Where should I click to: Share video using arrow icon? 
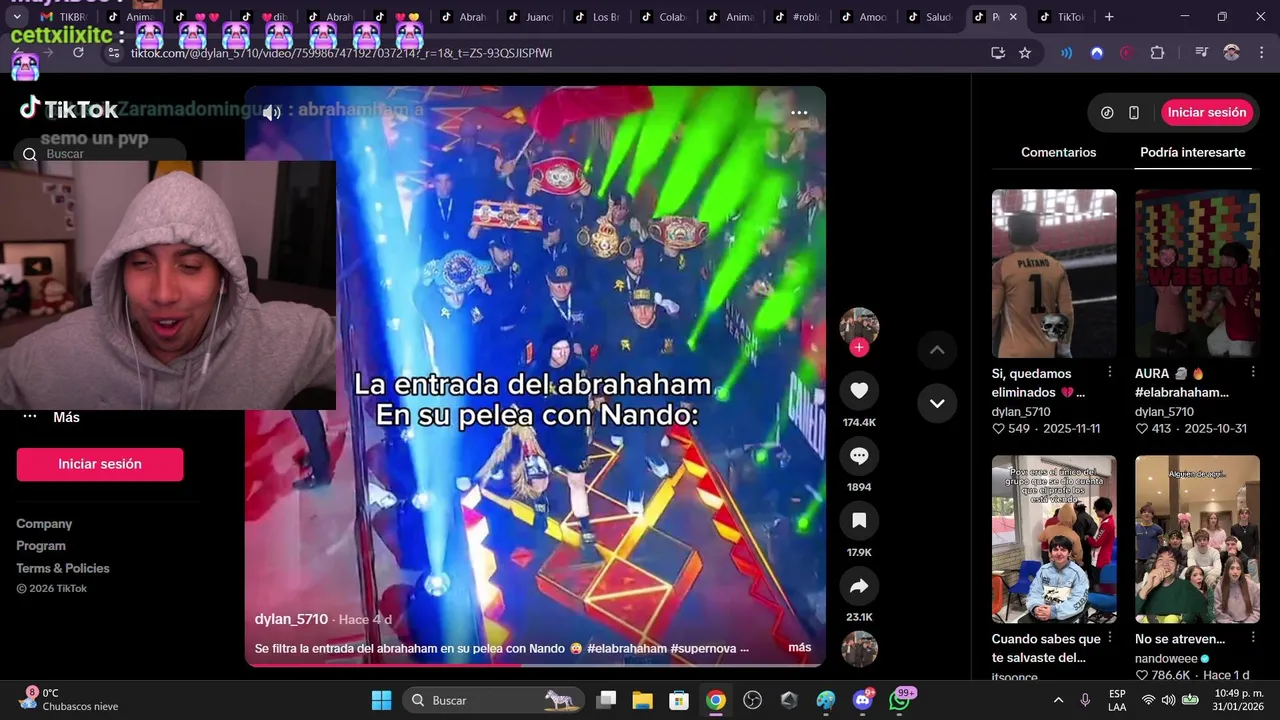point(858,586)
